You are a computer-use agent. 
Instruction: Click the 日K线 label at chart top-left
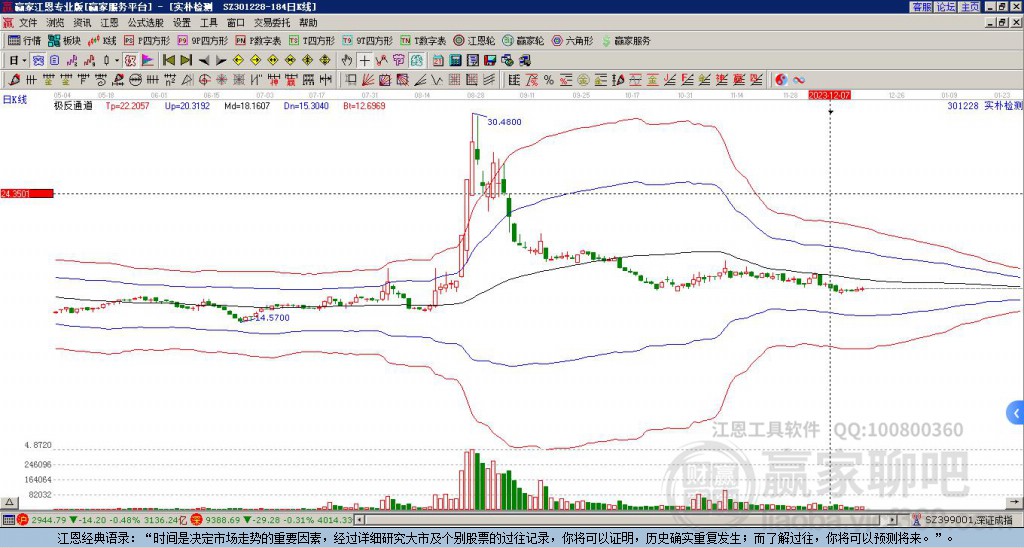15,100
